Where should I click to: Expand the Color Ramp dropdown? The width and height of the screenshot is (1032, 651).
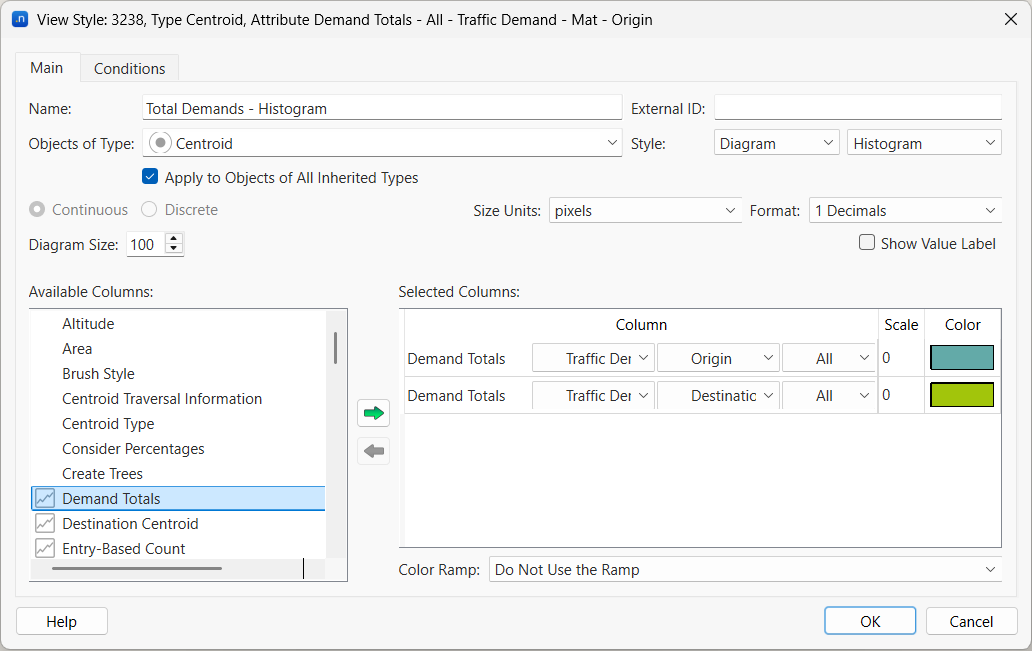744,569
